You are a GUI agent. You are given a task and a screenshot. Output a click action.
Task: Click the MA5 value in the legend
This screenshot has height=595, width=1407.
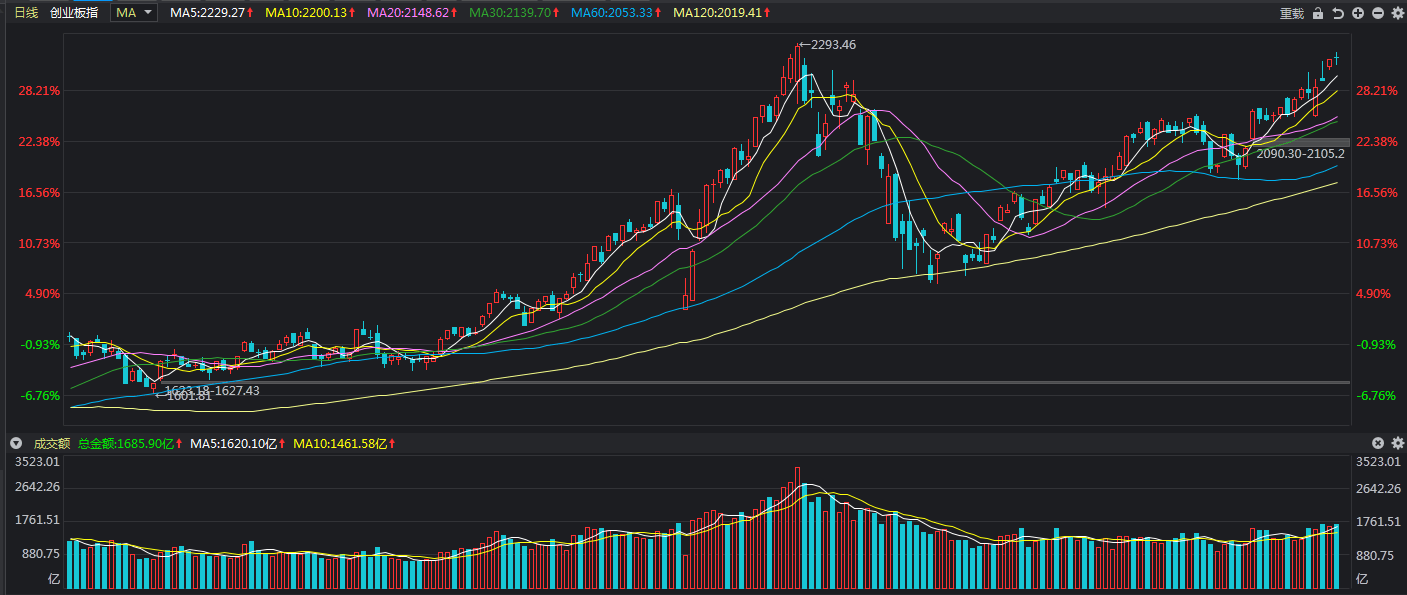tap(211, 13)
